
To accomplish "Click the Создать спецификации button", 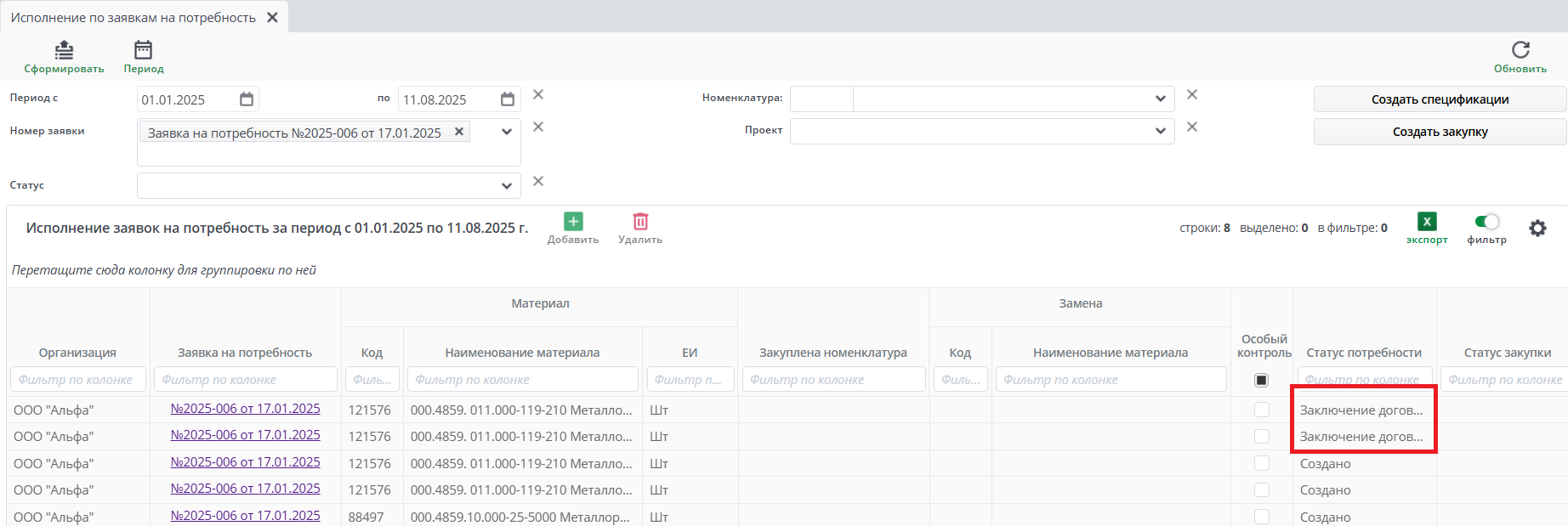I will tap(1440, 99).
